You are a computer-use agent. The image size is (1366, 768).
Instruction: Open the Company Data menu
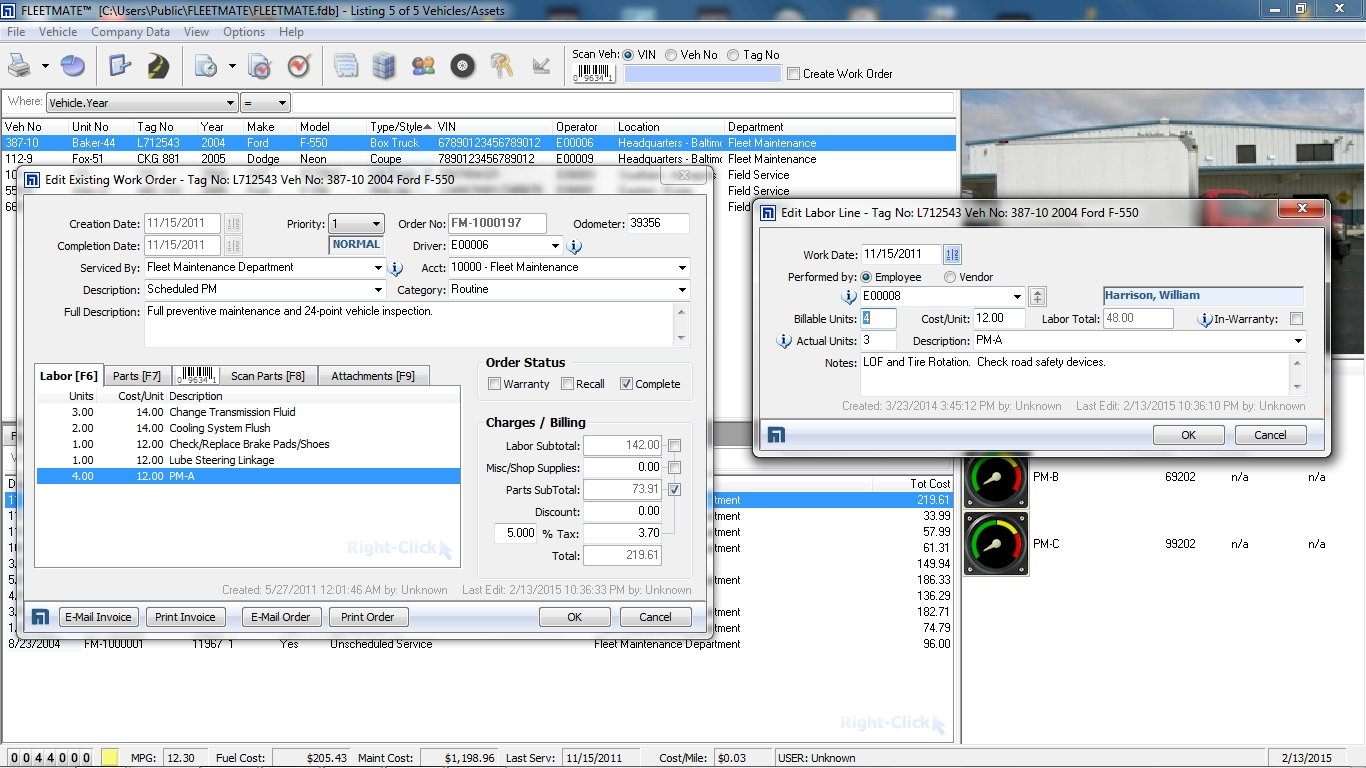[130, 32]
